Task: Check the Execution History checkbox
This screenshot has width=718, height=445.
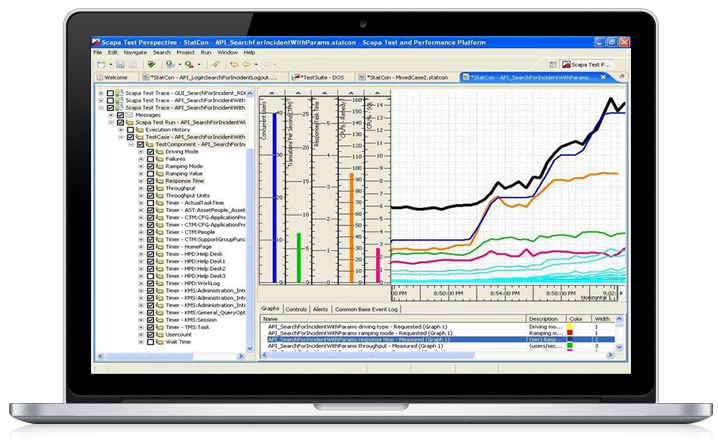Action: click(x=131, y=130)
